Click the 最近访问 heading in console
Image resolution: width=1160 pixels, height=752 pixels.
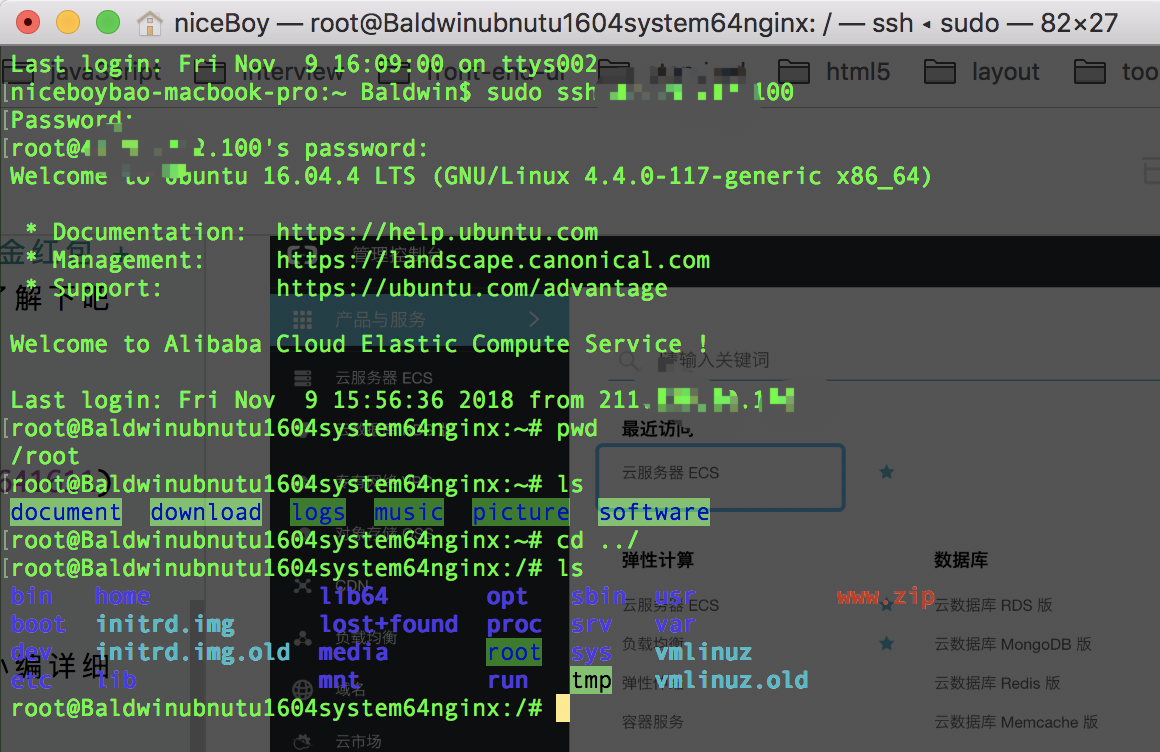[x=657, y=429]
